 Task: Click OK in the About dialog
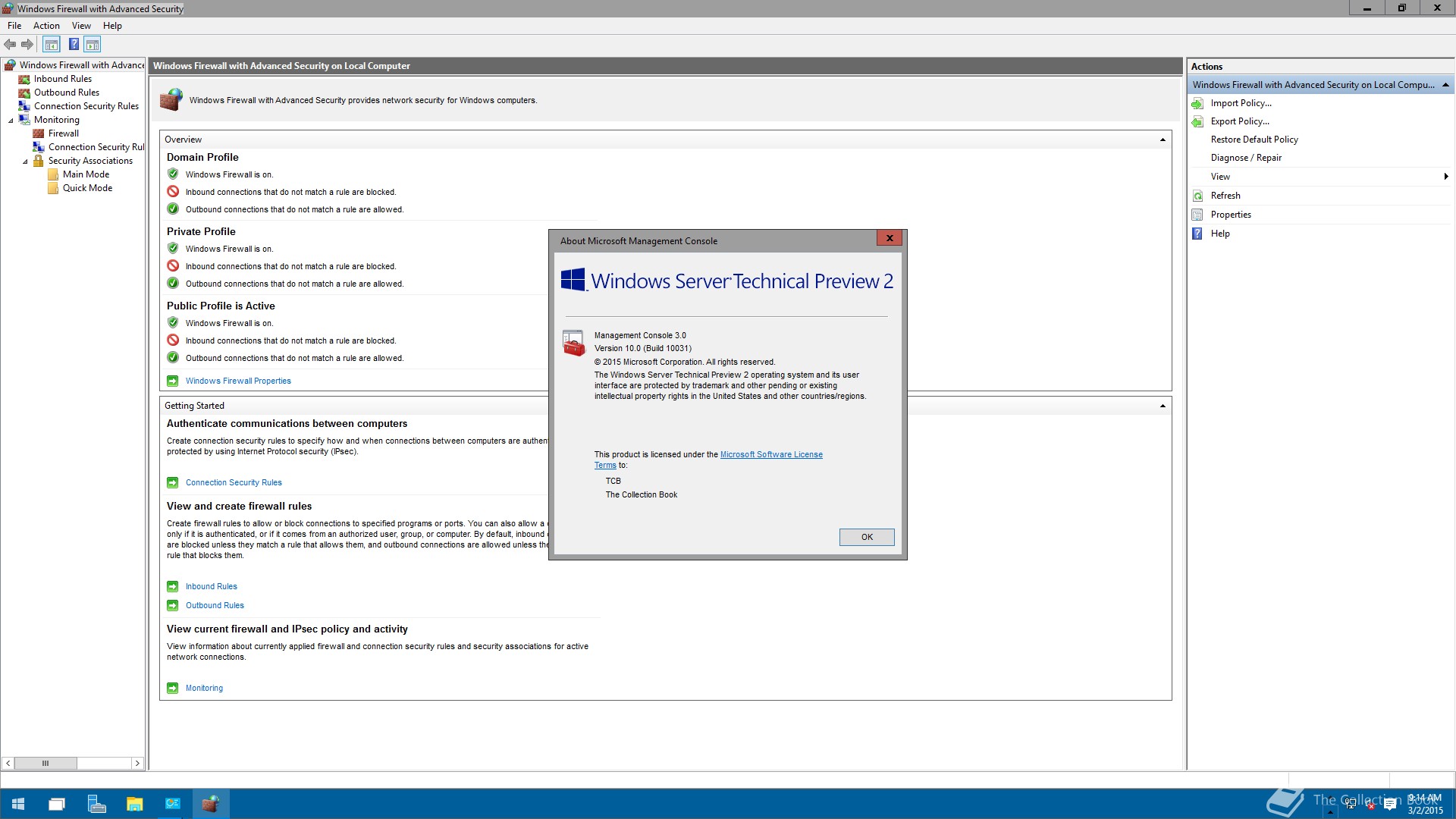click(867, 537)
